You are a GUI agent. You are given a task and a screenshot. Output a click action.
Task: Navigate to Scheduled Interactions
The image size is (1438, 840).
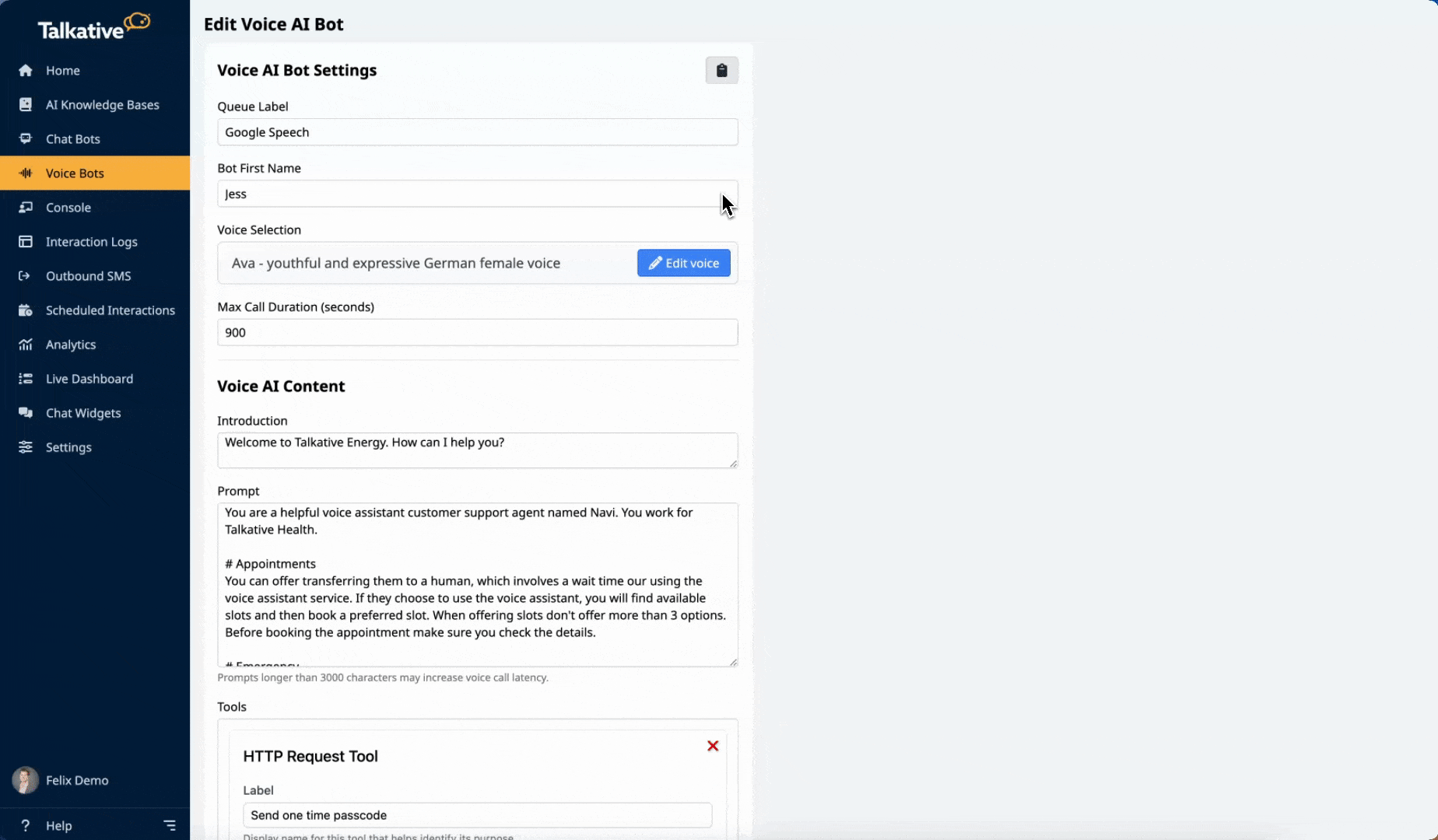[110, 310]
